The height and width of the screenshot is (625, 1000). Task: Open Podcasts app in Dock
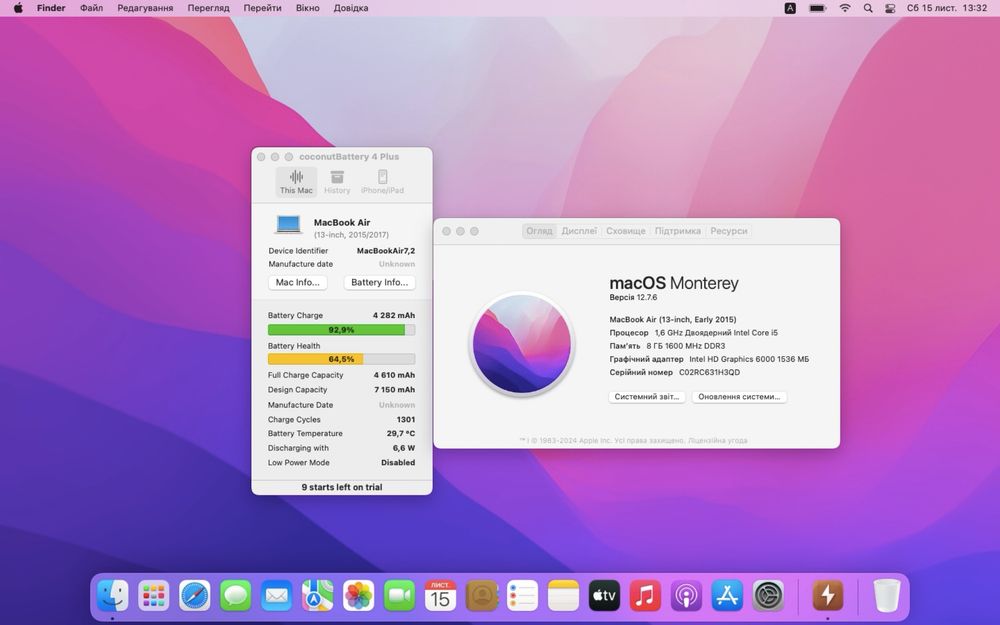(x=686, y=596)
